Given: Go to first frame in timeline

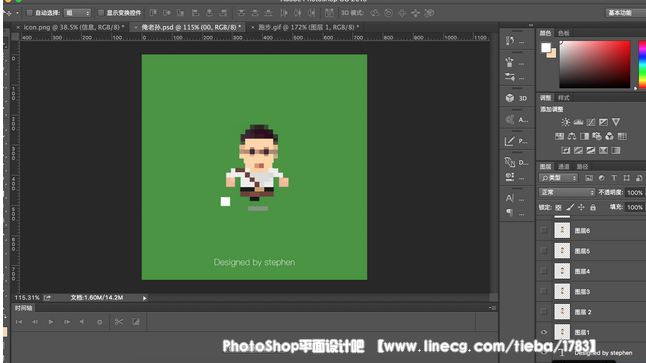Looking at the screenshot, I should [x=19, y=322].
